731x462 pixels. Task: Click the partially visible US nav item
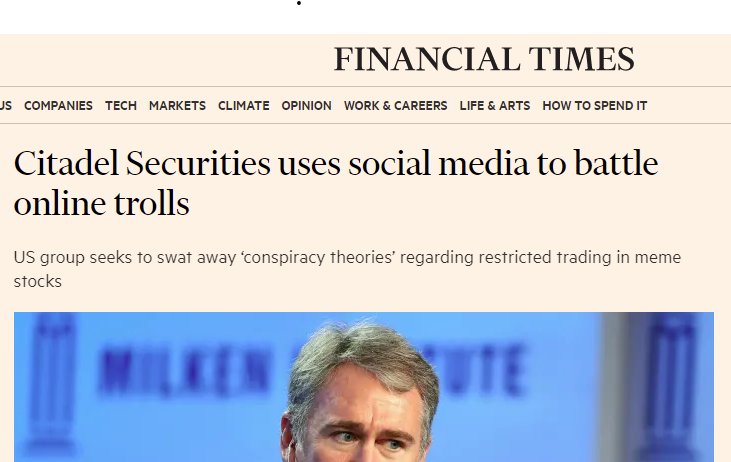point(6,106)
